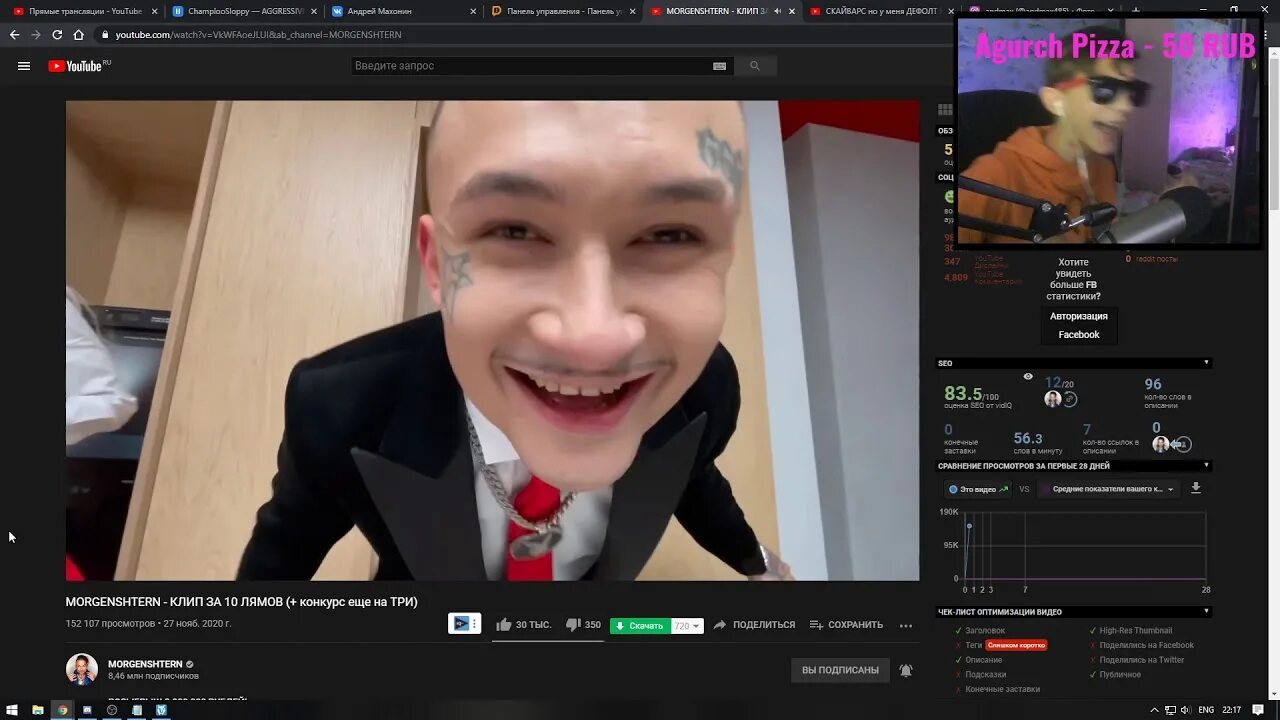Click 'Заголовок' checklist item
Viewport: 1280px width, 720px height.
tap(985, 631)
